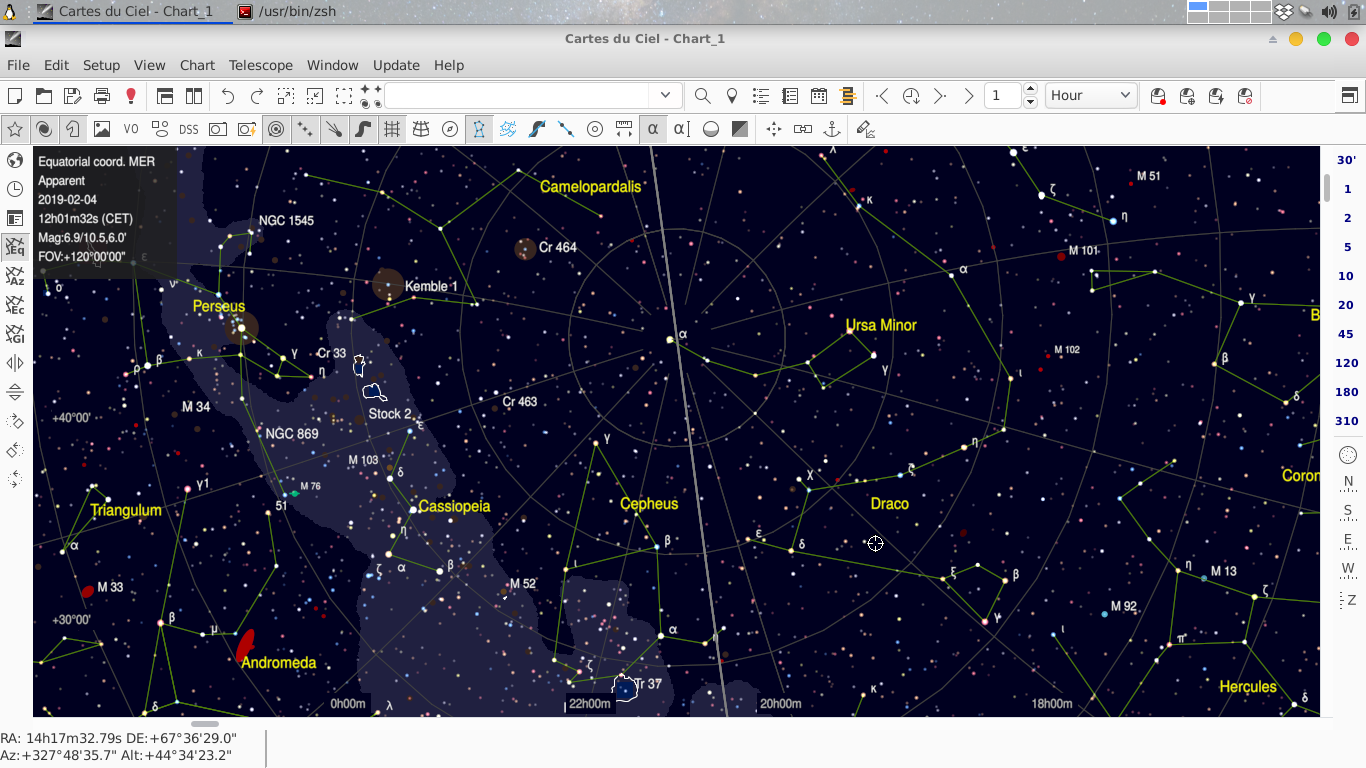The width and height of the screenshot is (1366, 768).
Task: Expand the search box dropdown arrow
Action: [x=666, y=96]
